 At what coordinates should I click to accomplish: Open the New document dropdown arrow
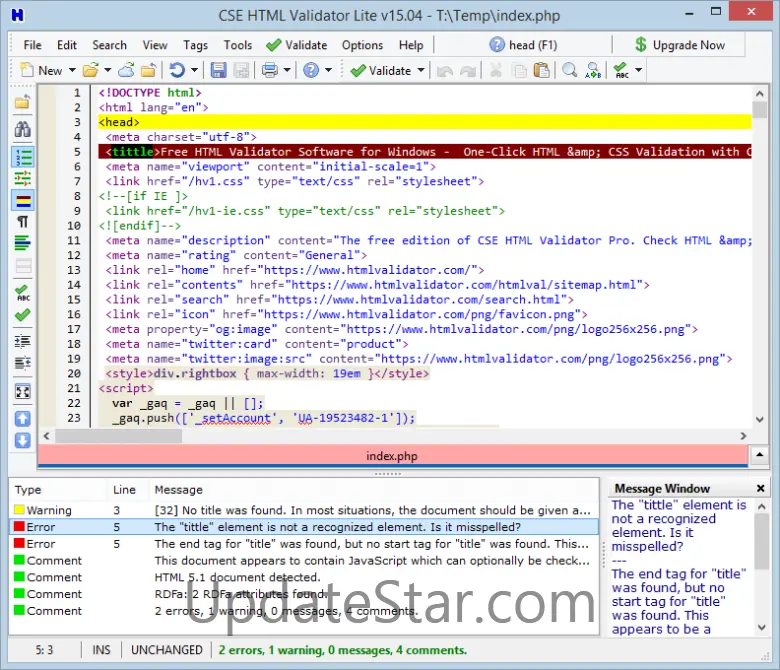(72, 71)
